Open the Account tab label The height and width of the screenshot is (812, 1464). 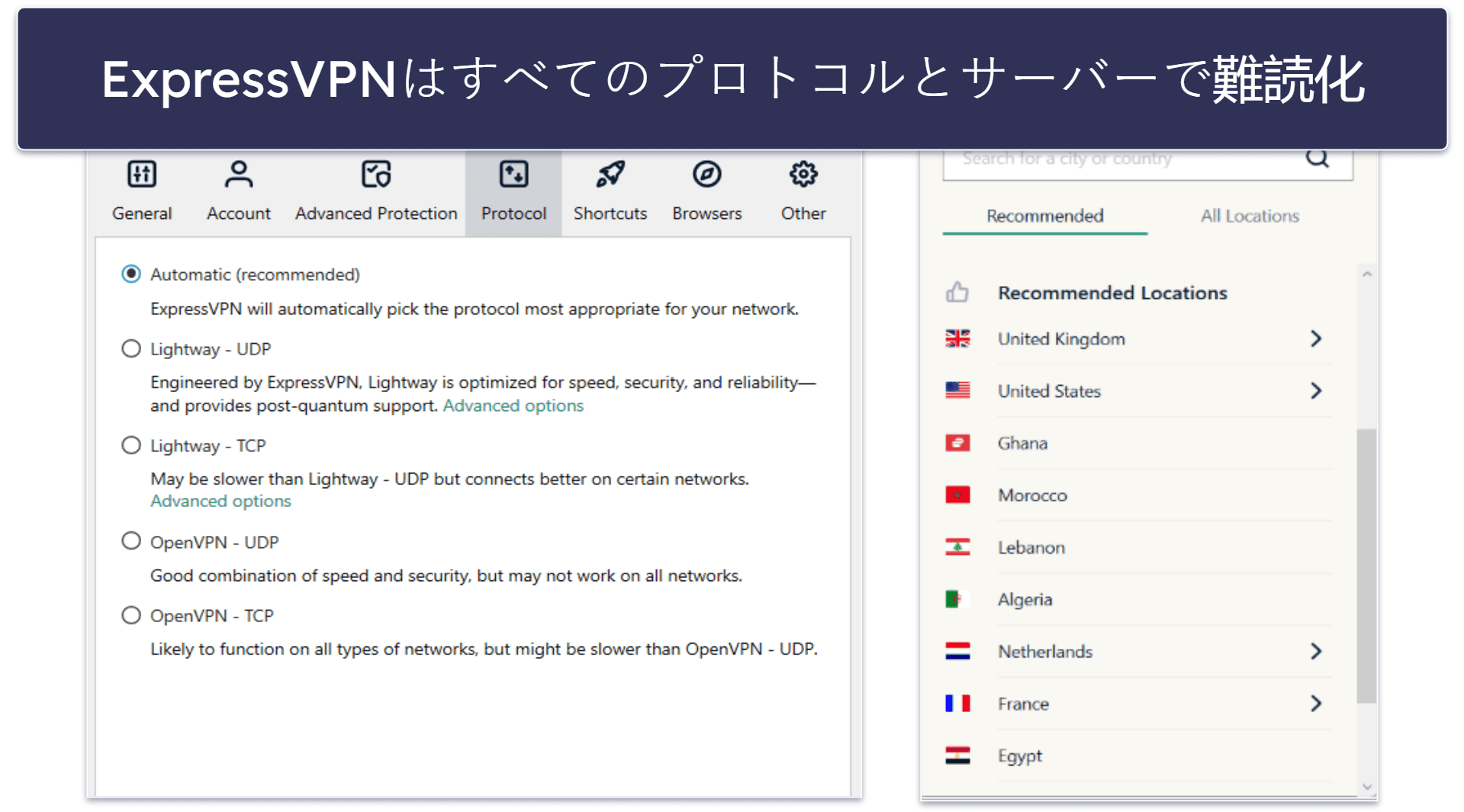click(x=239, y=213)
